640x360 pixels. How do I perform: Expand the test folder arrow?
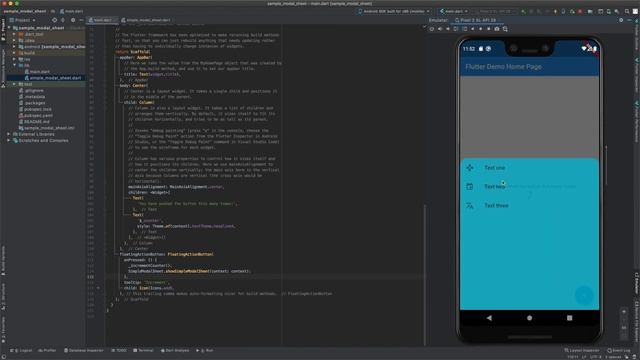(15, 84)
